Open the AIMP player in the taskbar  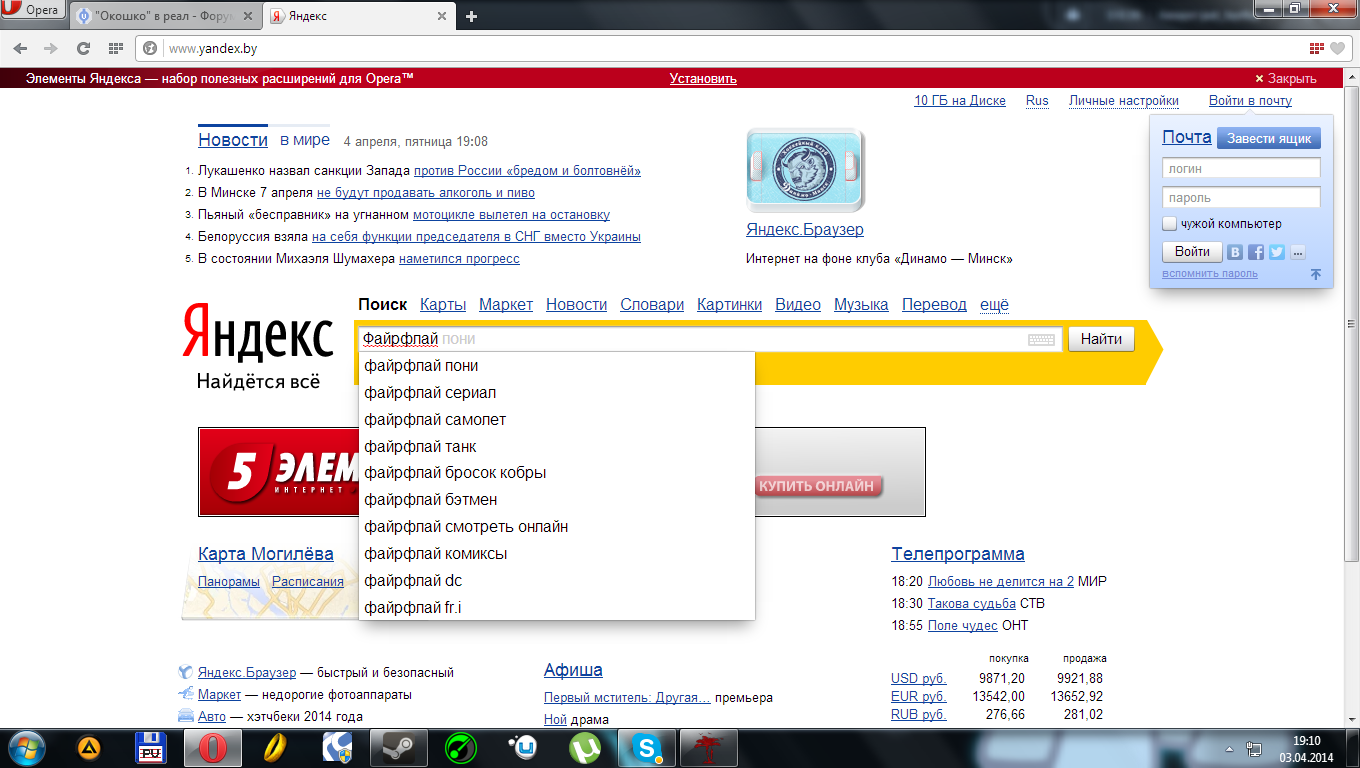[x=89, y=747]
